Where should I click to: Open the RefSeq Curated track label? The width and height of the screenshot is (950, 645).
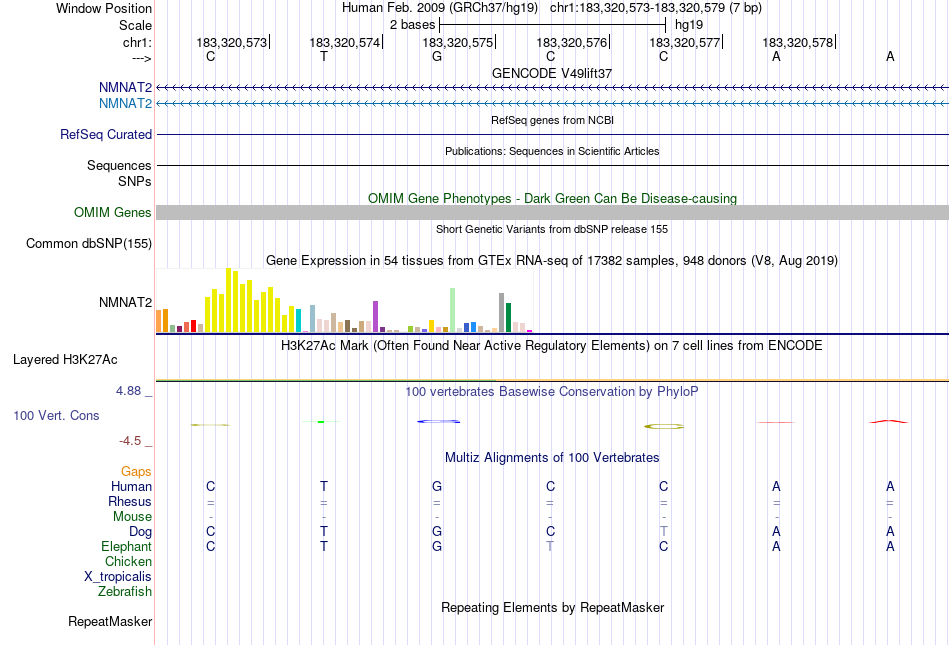click(106, 134)
